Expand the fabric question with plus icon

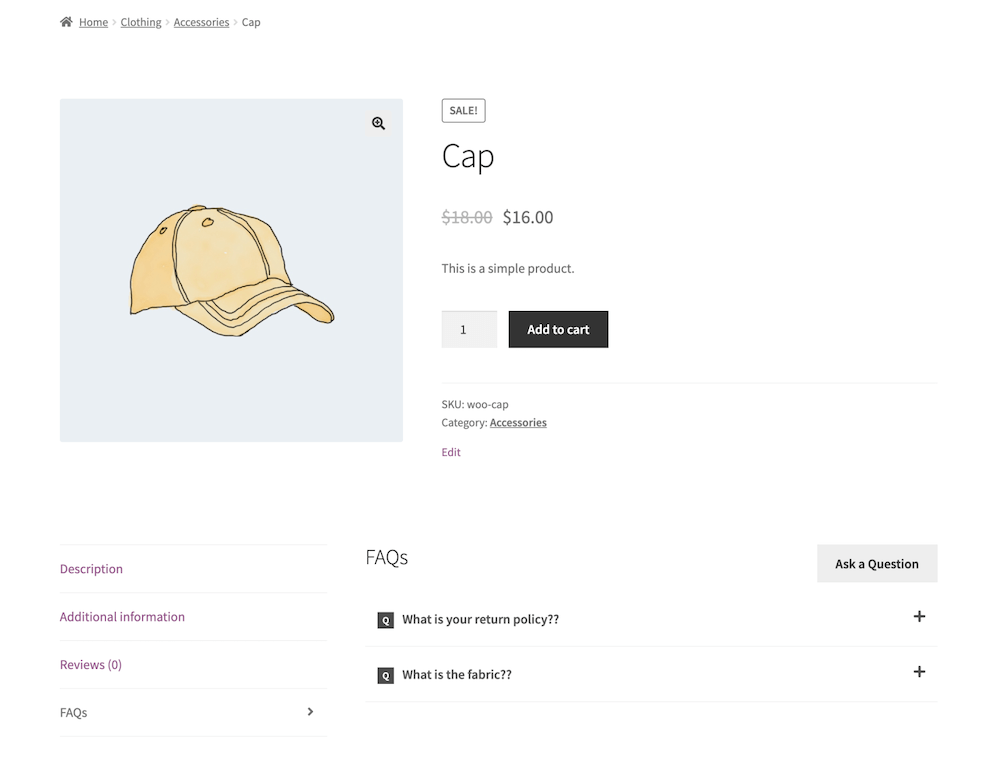click(x=919, y=672)
